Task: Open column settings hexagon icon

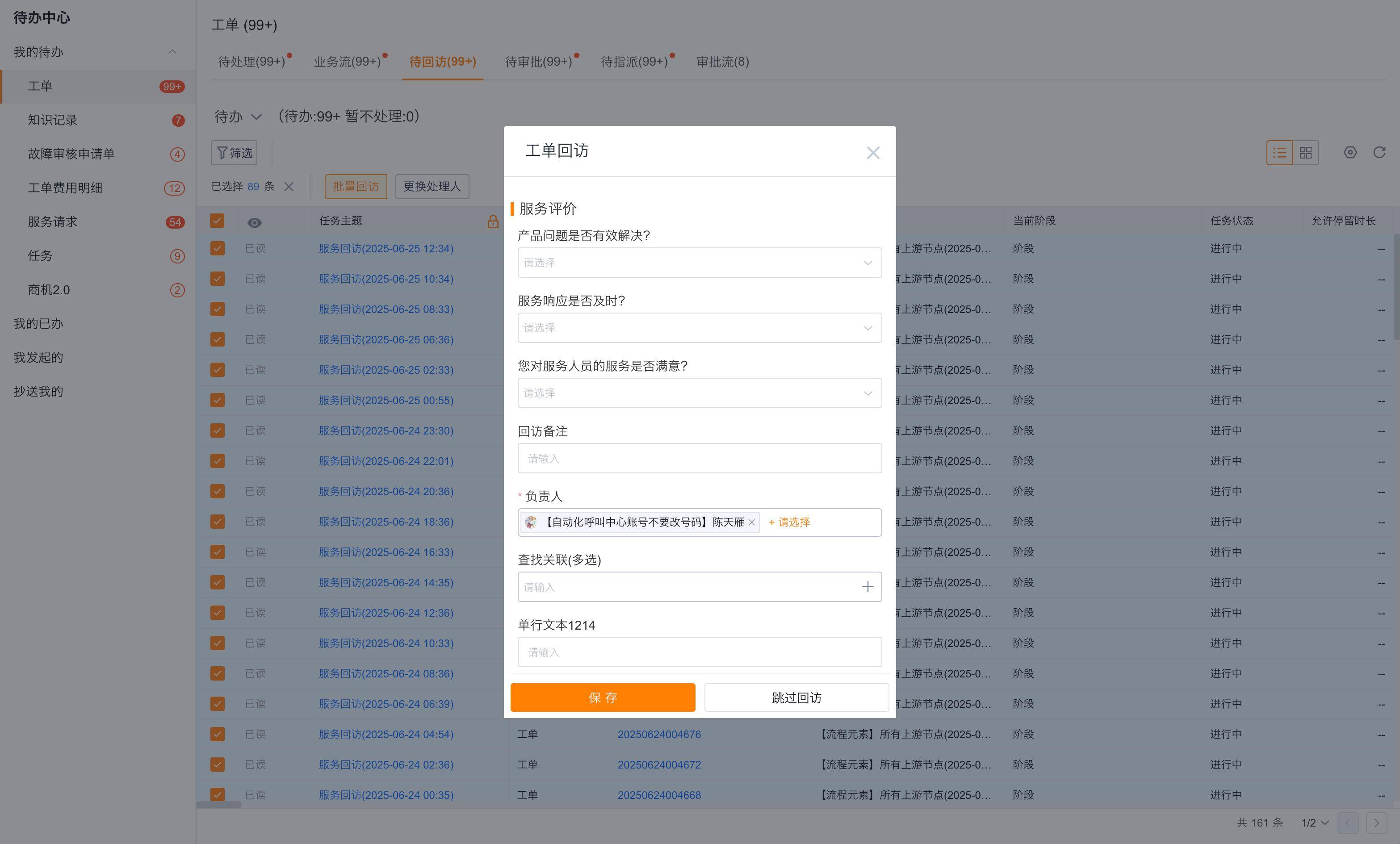Action: point(1350,153)
